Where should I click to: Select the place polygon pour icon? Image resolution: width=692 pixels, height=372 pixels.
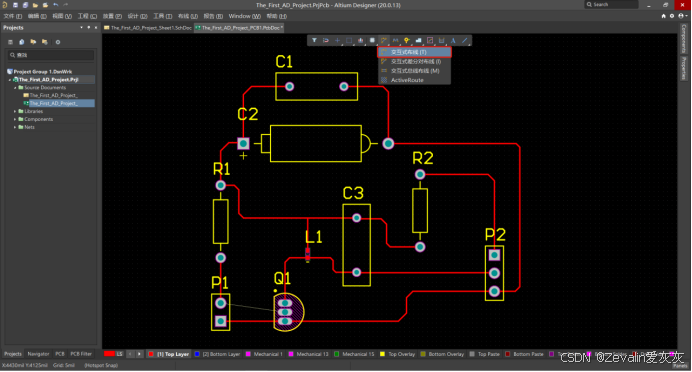418,41
